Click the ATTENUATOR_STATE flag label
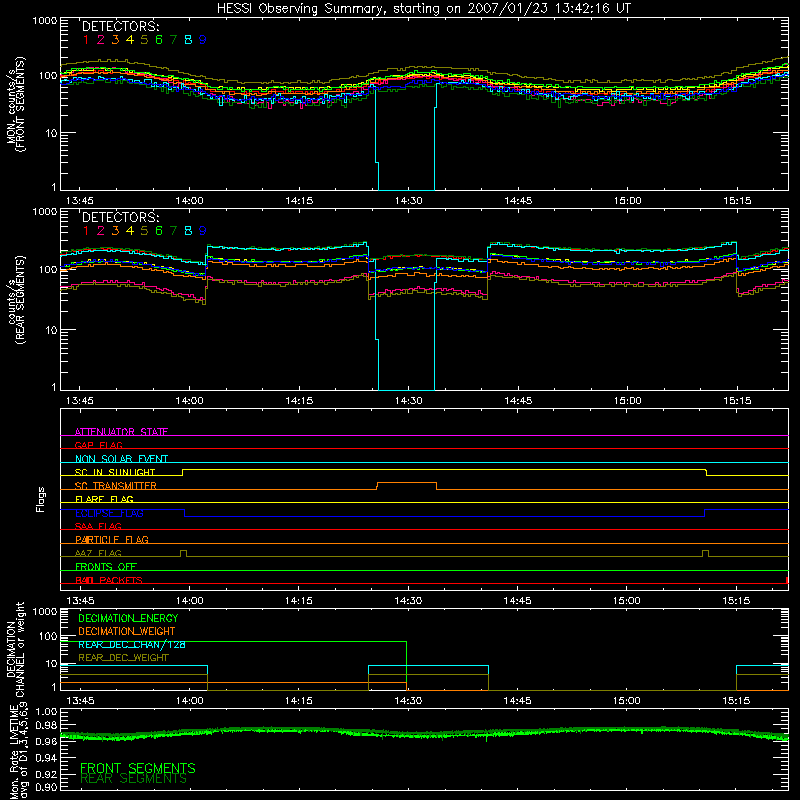Screen dimensions: 800x800 (121, 432)
